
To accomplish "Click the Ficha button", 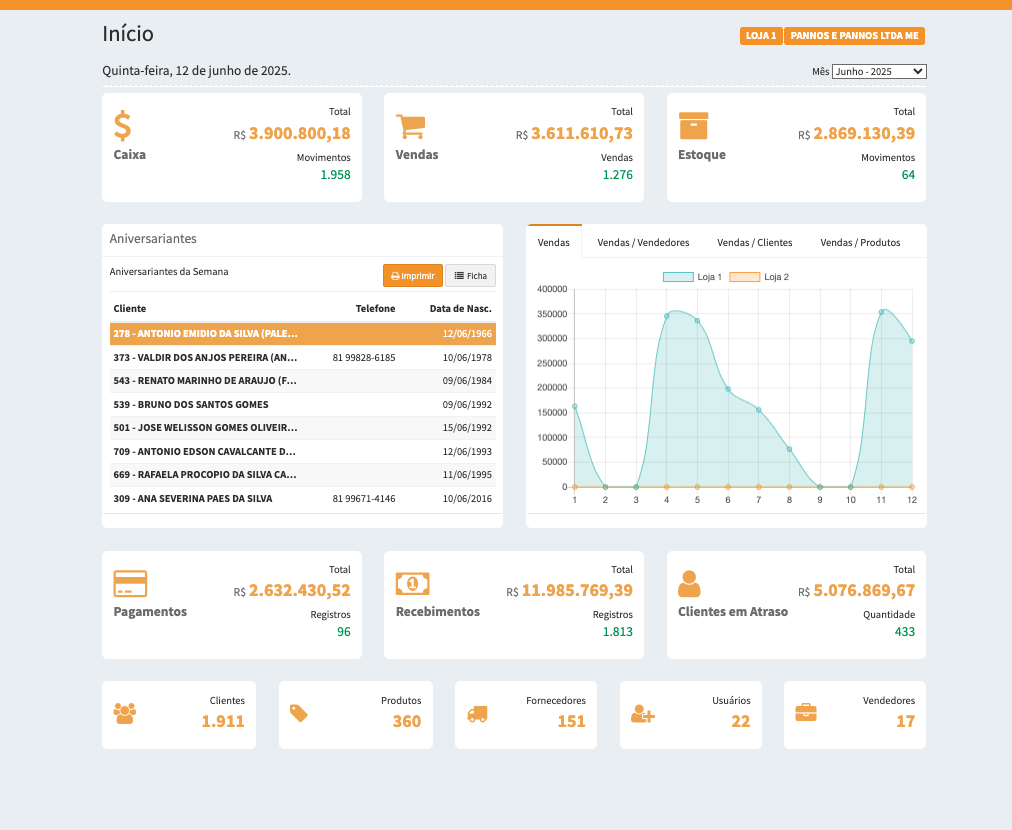I will 470,276.
